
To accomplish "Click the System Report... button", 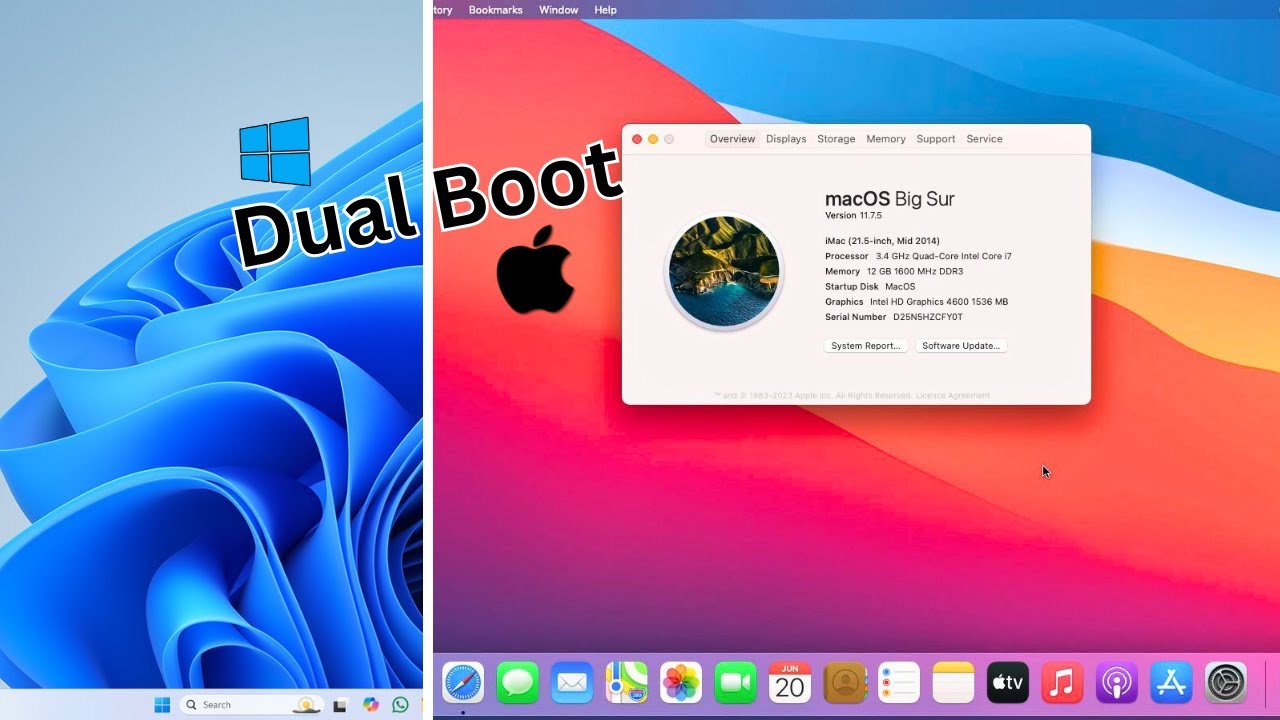I will (x=866, y=346).
